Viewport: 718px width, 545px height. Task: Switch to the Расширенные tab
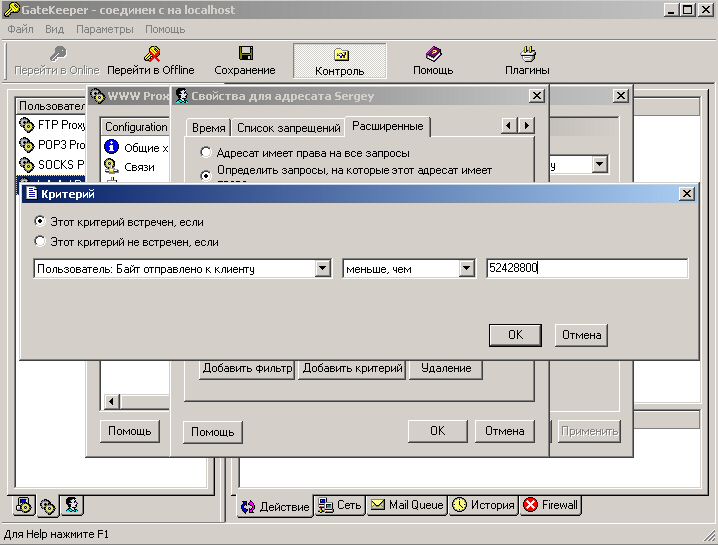(x=388, y=126)
